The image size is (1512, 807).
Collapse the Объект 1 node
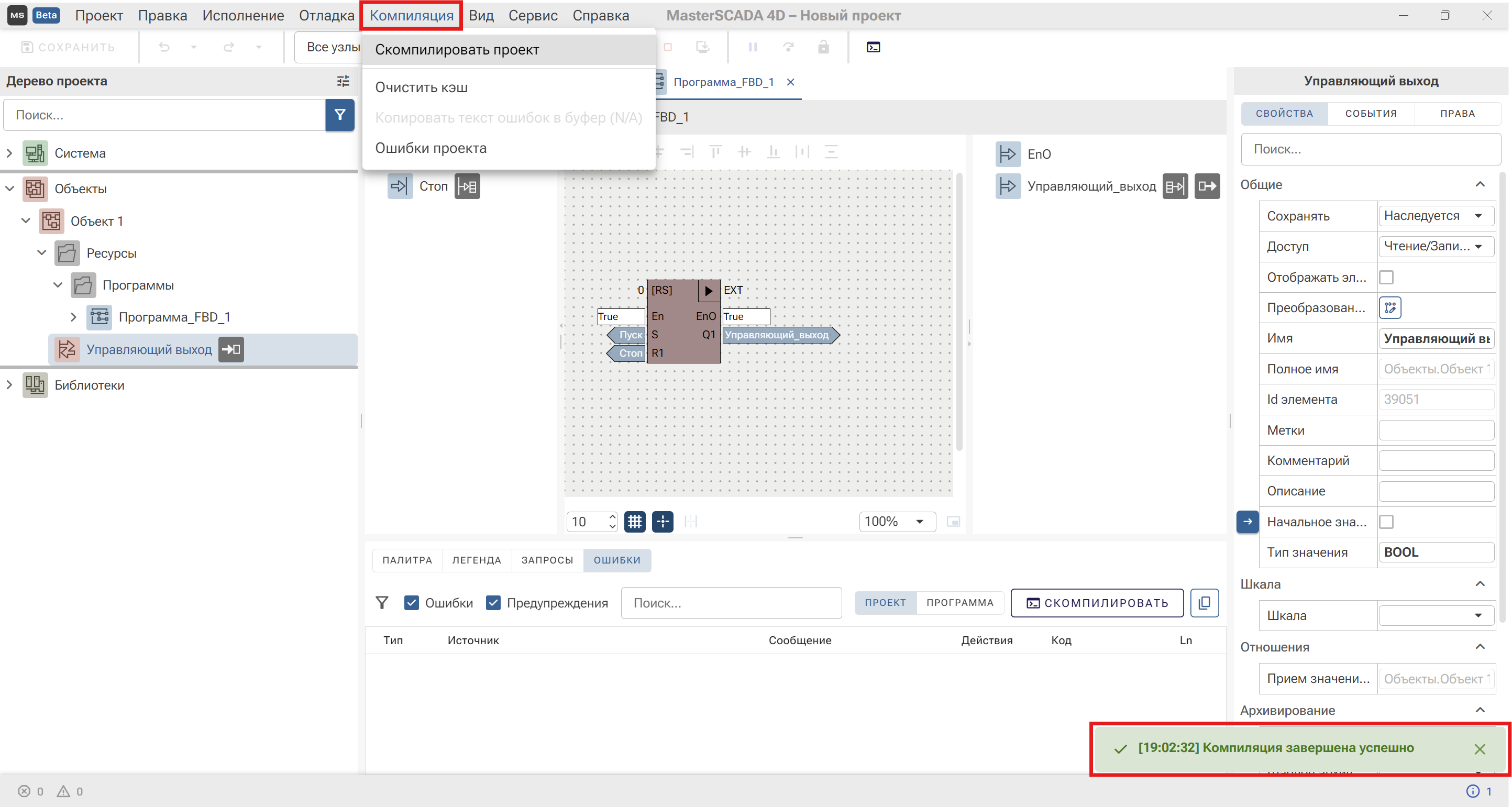pyautogui.click(x=26, y=220)
